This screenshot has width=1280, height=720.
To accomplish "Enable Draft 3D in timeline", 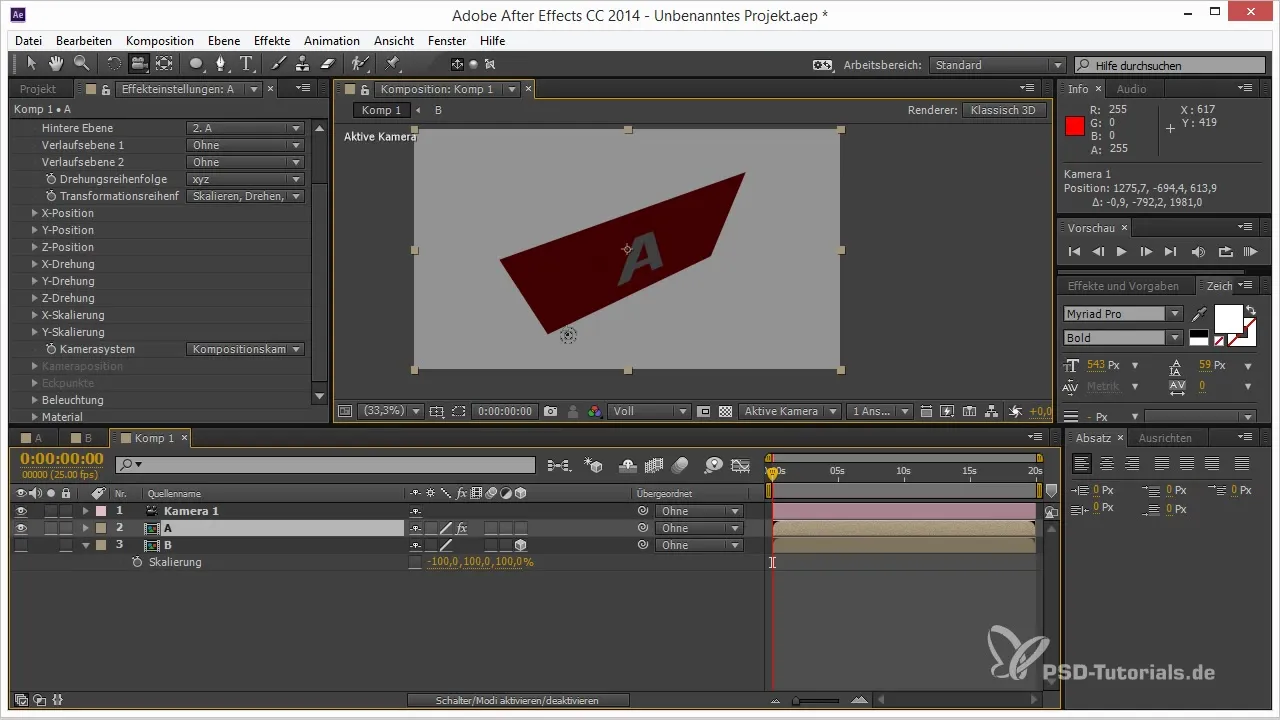I will [594, 465].
